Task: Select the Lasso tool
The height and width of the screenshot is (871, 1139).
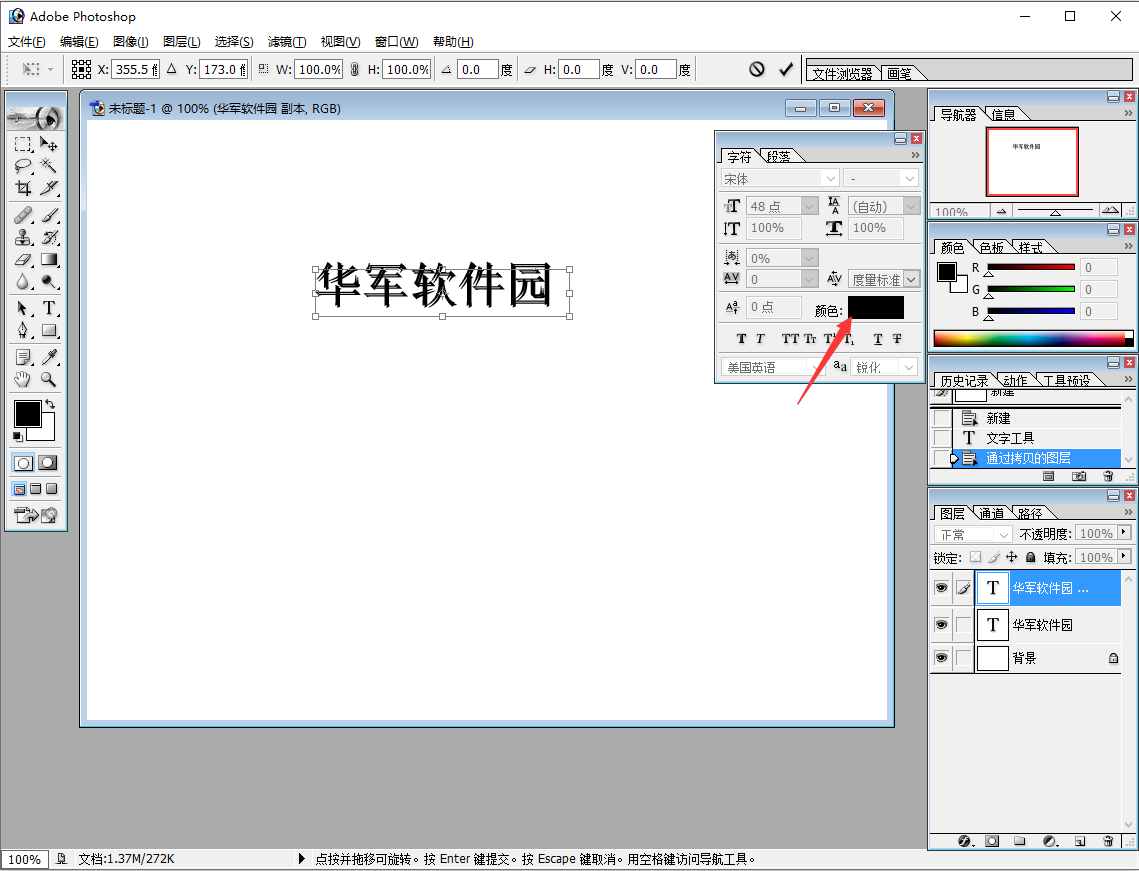Action: 22,166
